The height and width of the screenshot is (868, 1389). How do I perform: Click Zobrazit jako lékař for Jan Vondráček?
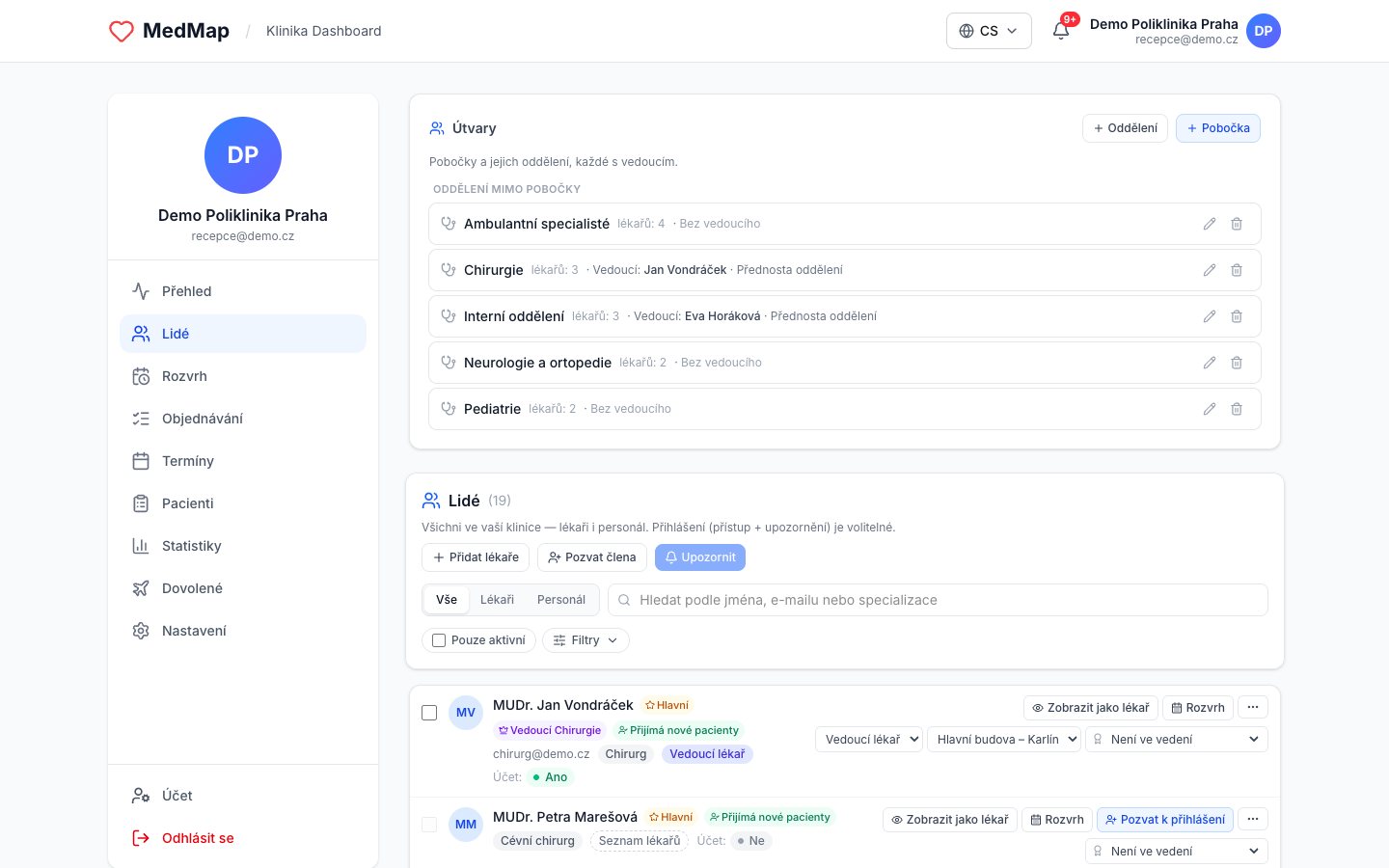pyautogui.click(x=1091, y=708)
